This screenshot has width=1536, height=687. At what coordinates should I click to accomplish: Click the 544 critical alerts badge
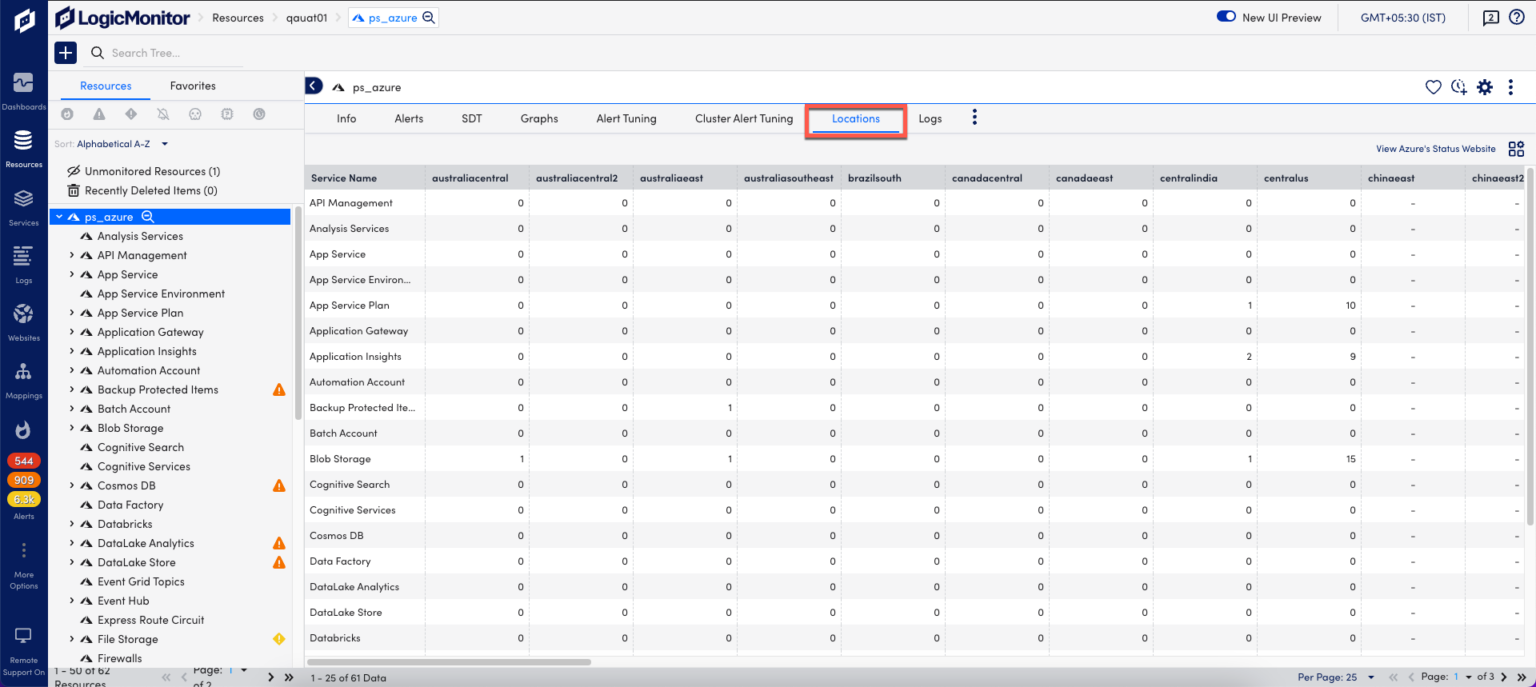coord(24,461)
